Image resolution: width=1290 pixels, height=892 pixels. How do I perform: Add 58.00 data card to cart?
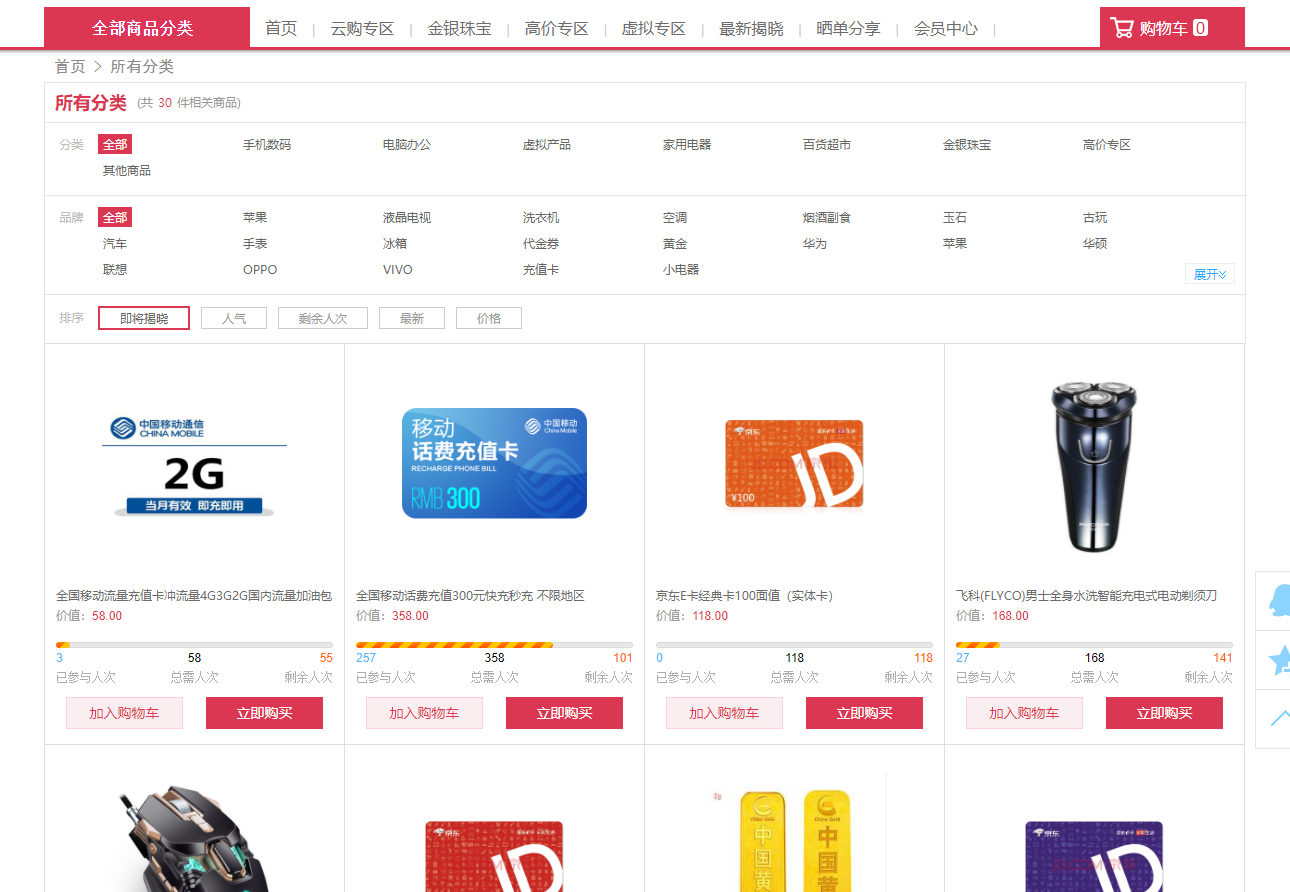(x=124, y=713)
